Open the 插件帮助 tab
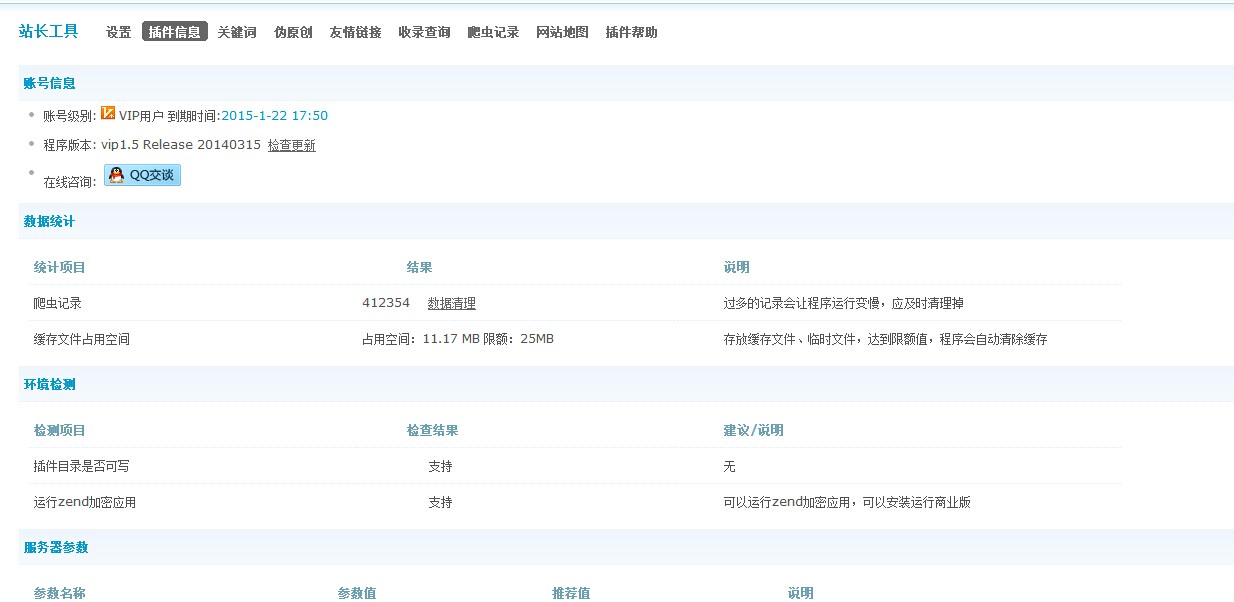 (x=631, y=32)
